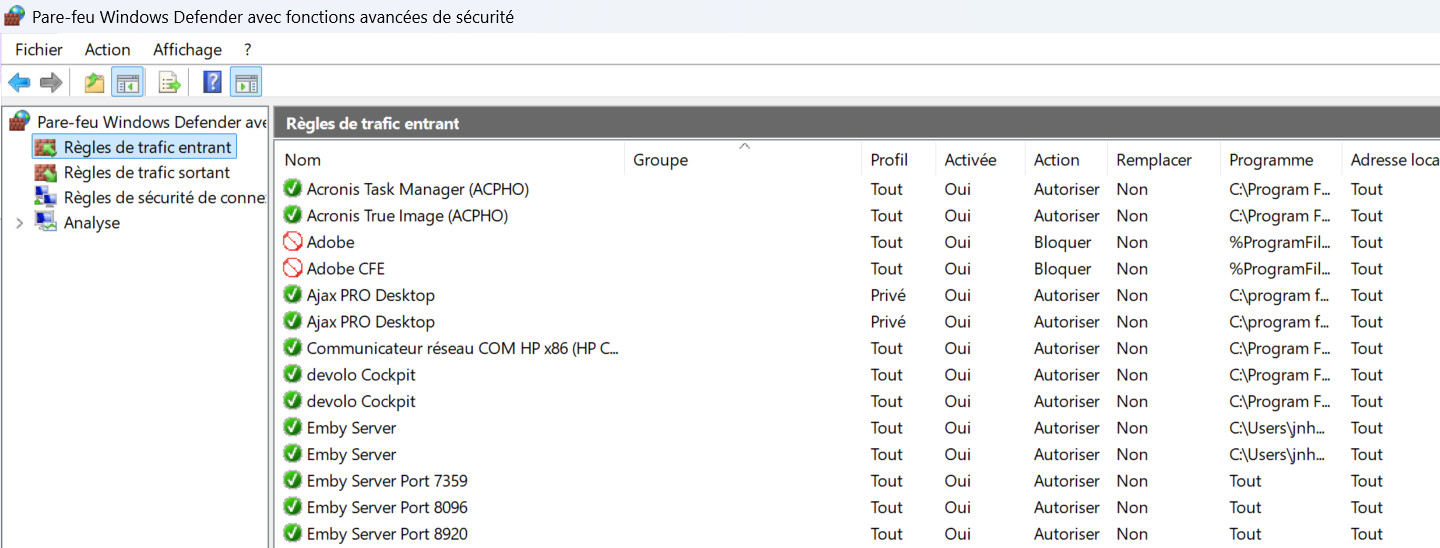
Task: Click the Forward arrow toolbar icon
Action: [51, 83]
